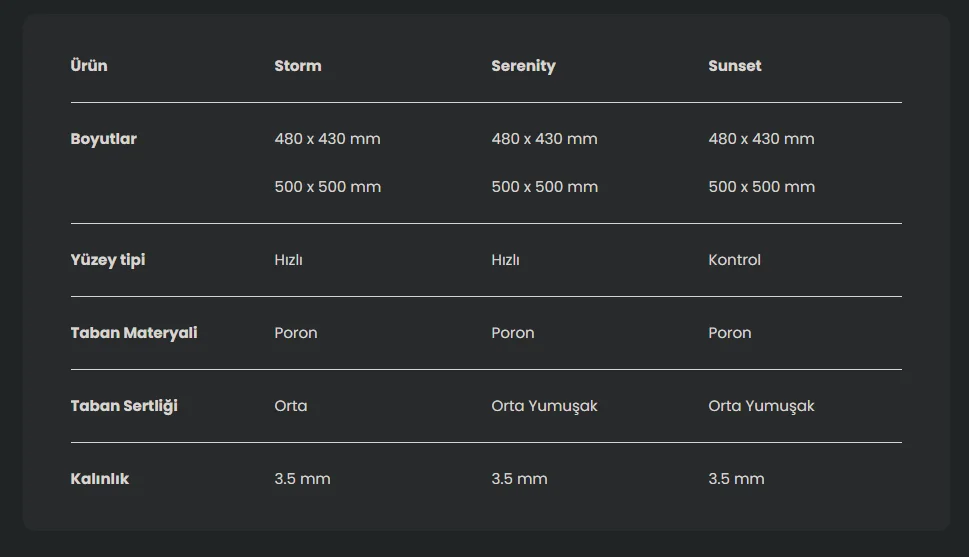969x557 pixels.
Task: Click the Sunset product column header
Action: (x=734, y=66)
